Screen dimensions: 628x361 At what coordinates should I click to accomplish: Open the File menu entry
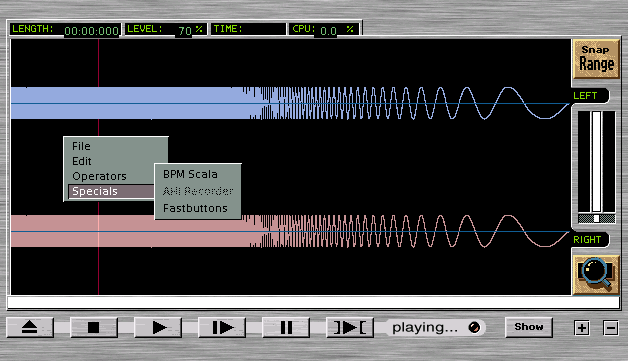point(81,146)
